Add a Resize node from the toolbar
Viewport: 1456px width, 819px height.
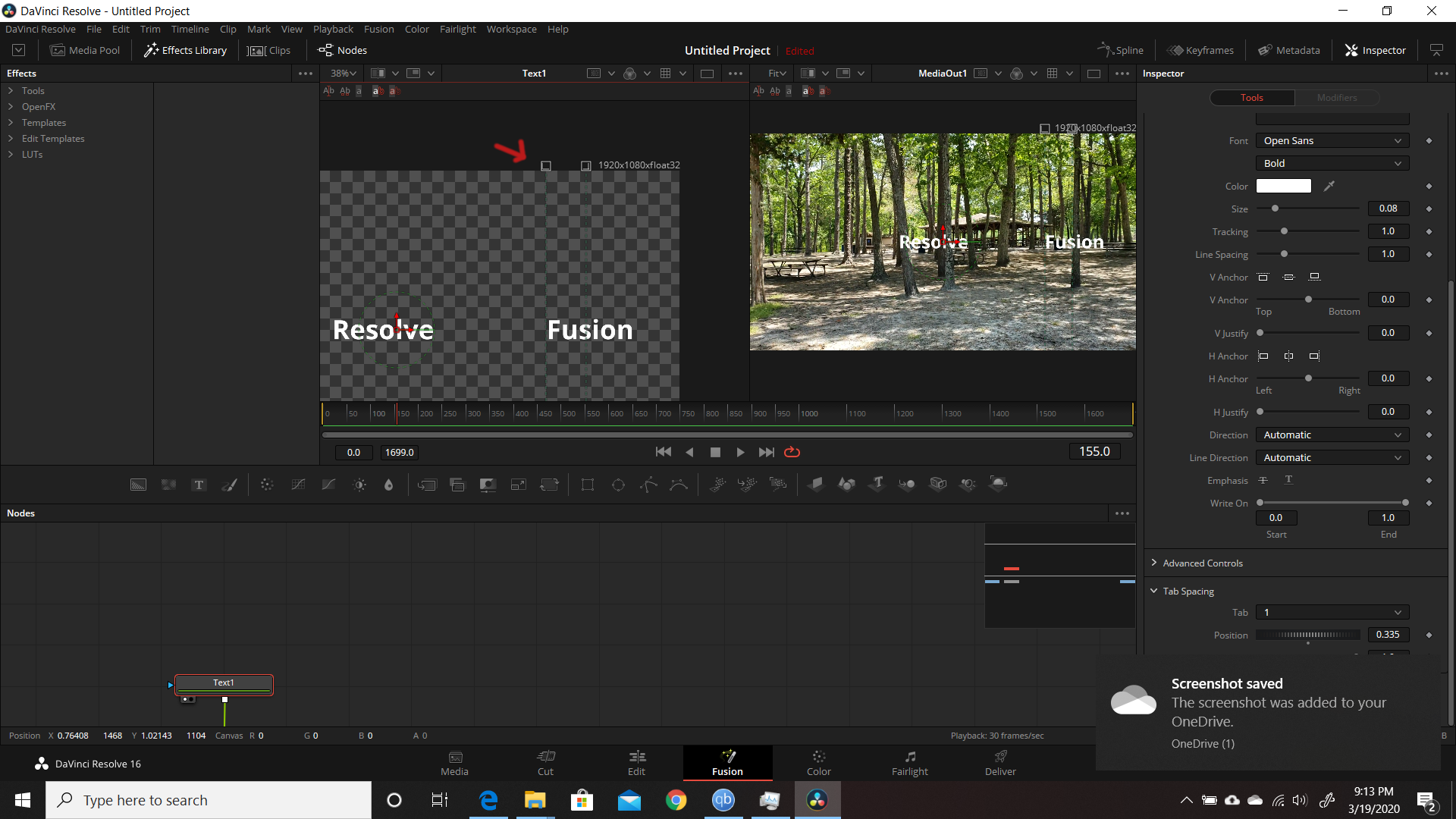tap(519, 485)
